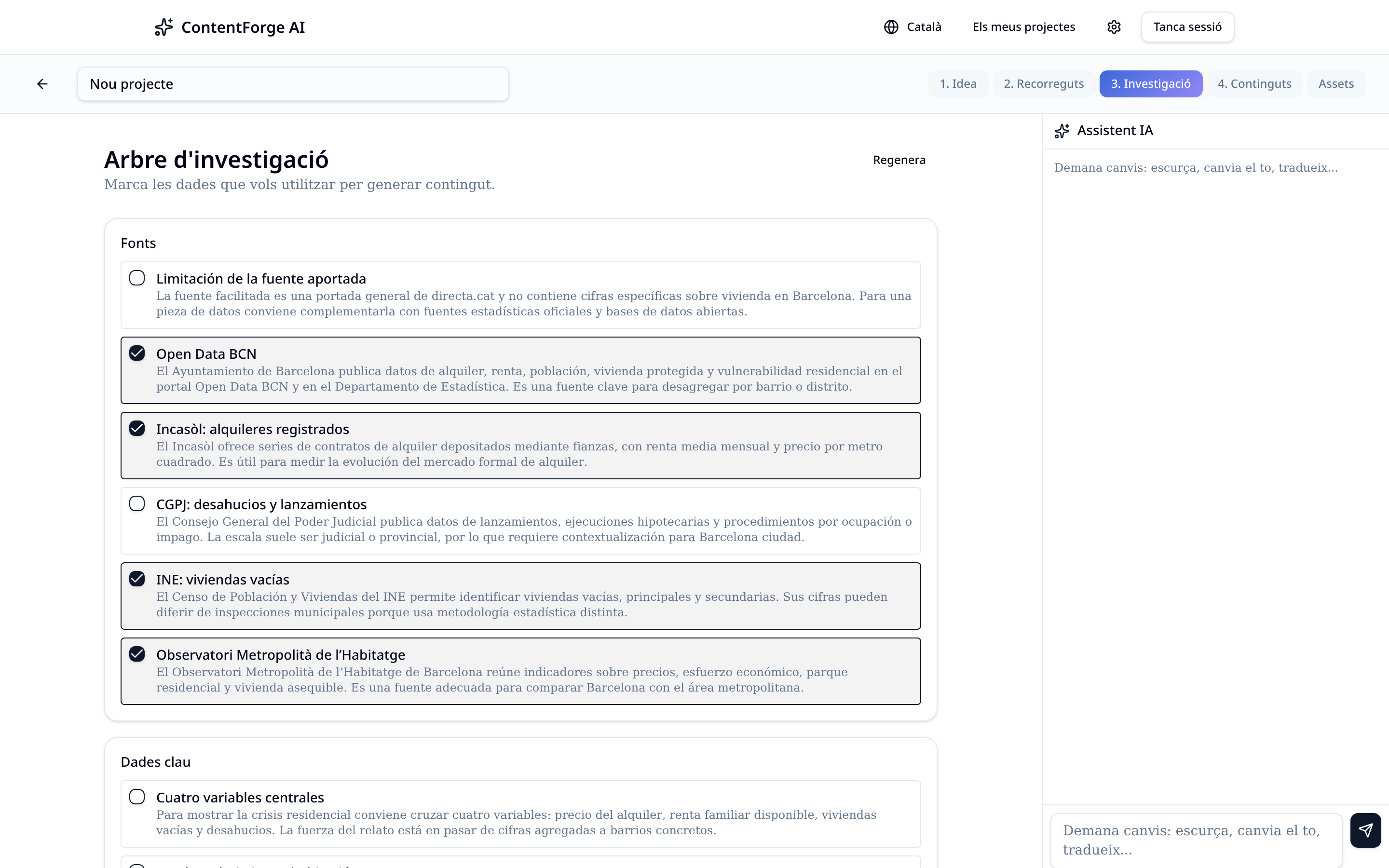Click the globe language icon
Viewport: 1389px width, 868px height.
pos(891,27)
